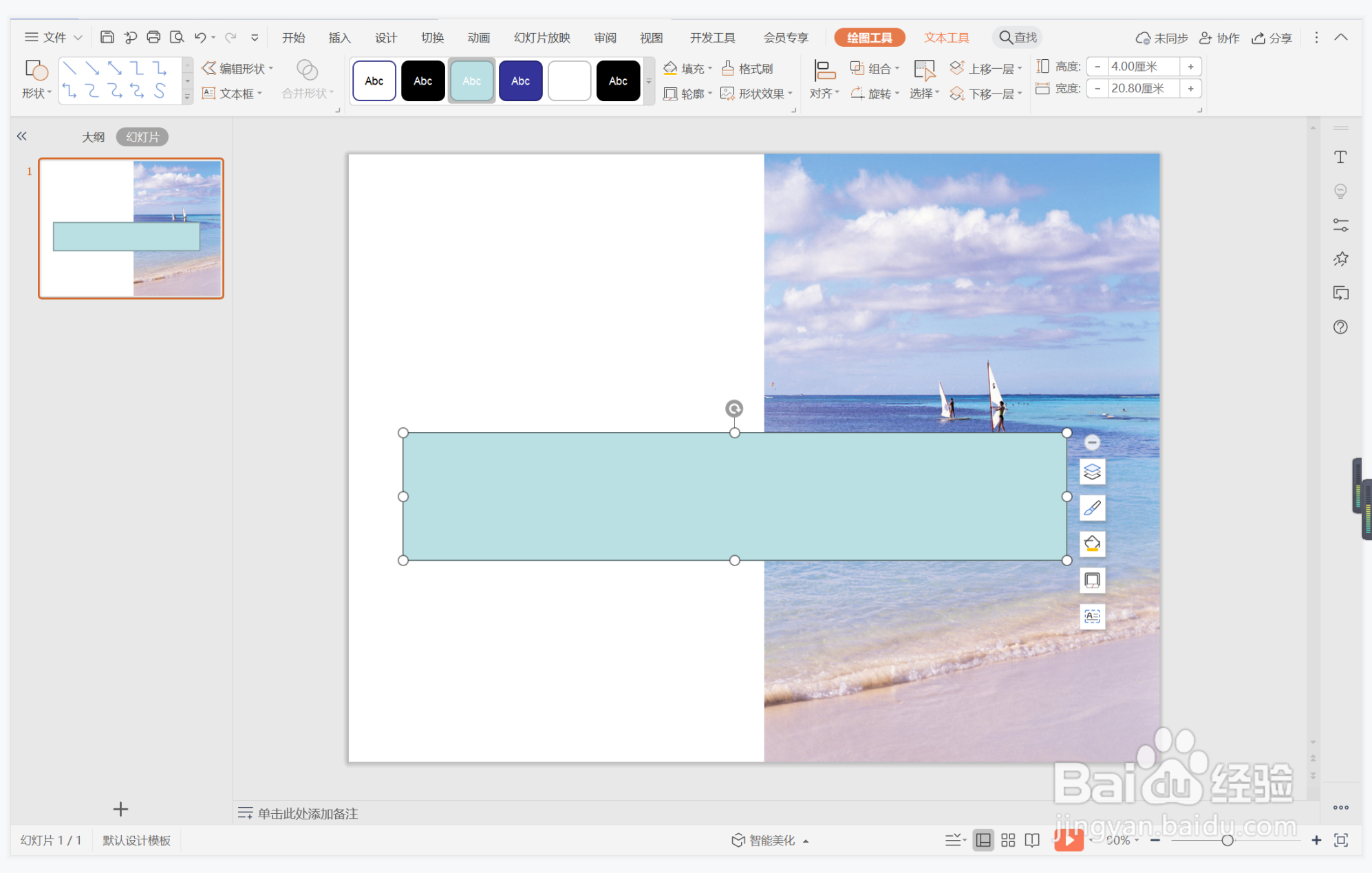Open the help icon in right sidebar
The image size is (1372, 873).
pyautogui.click(x=1340, y=327)
